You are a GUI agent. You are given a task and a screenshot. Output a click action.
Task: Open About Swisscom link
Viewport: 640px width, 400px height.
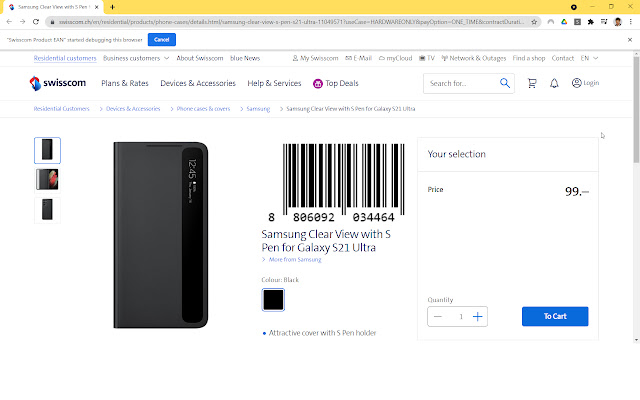[200, 58]
